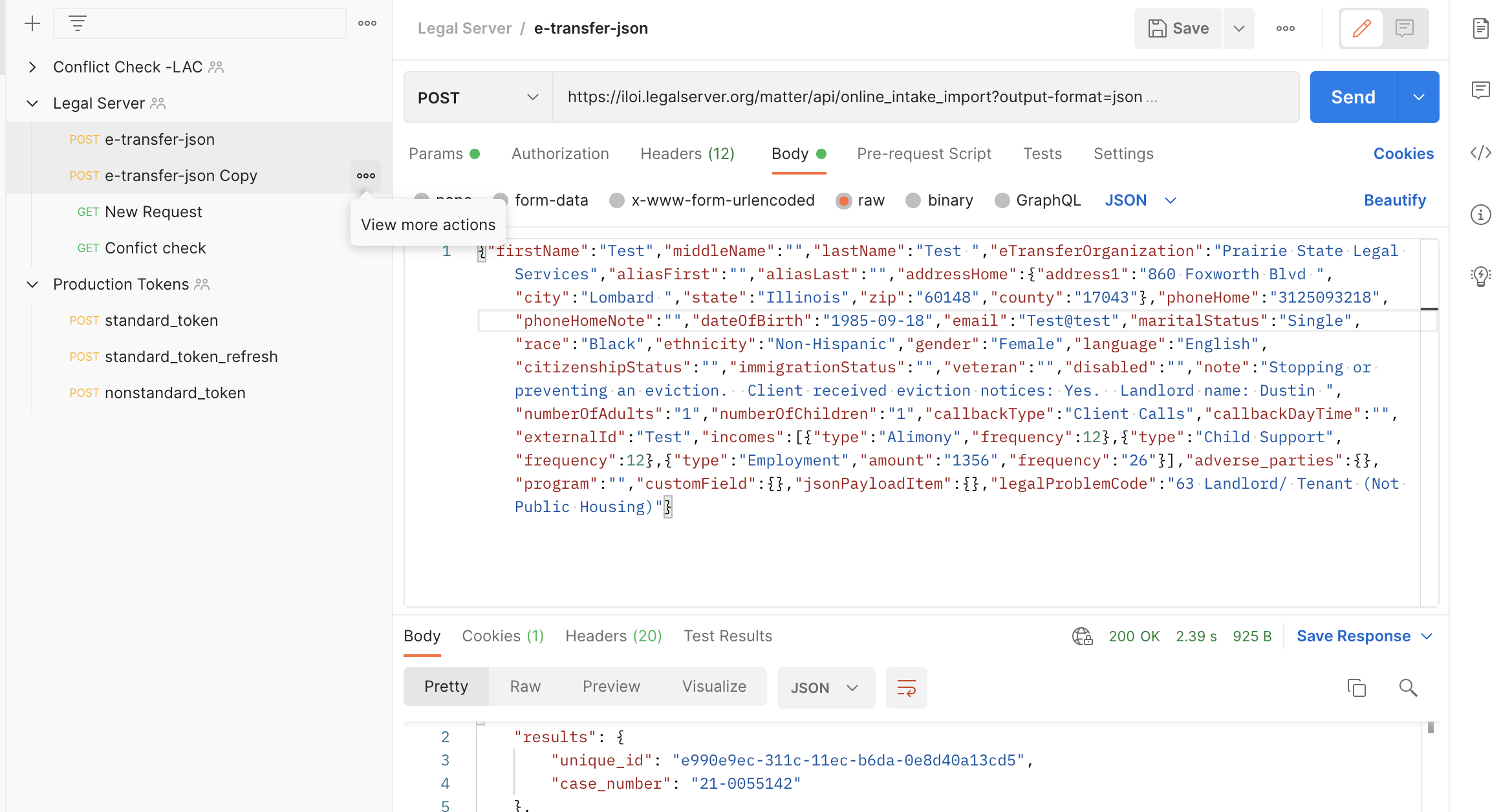Viewport: 1512px width, 812px height.
Task: Open request Settings tab
Action: [x=1123, y=154]
